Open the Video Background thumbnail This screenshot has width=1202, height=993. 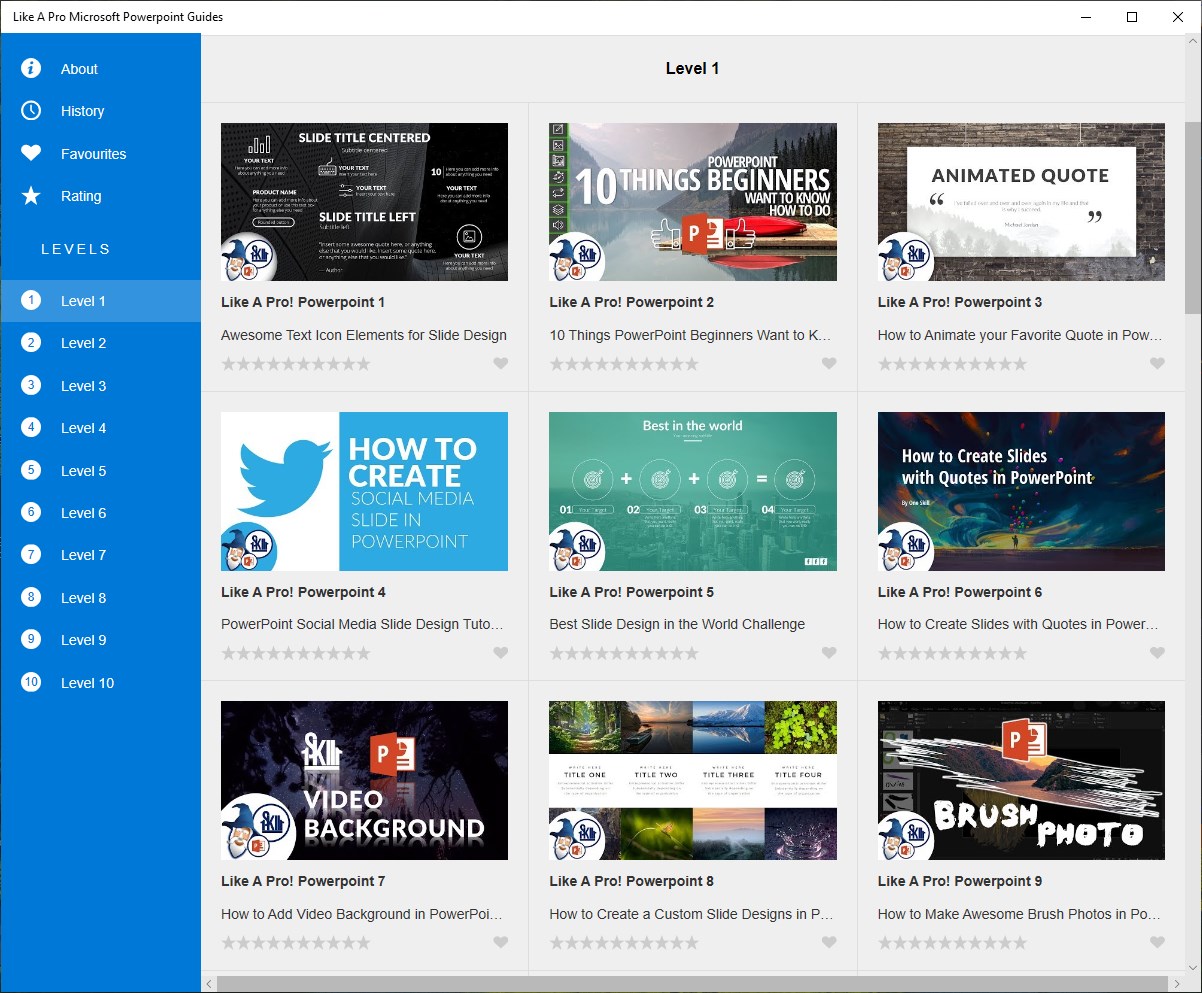pos(364,780)
